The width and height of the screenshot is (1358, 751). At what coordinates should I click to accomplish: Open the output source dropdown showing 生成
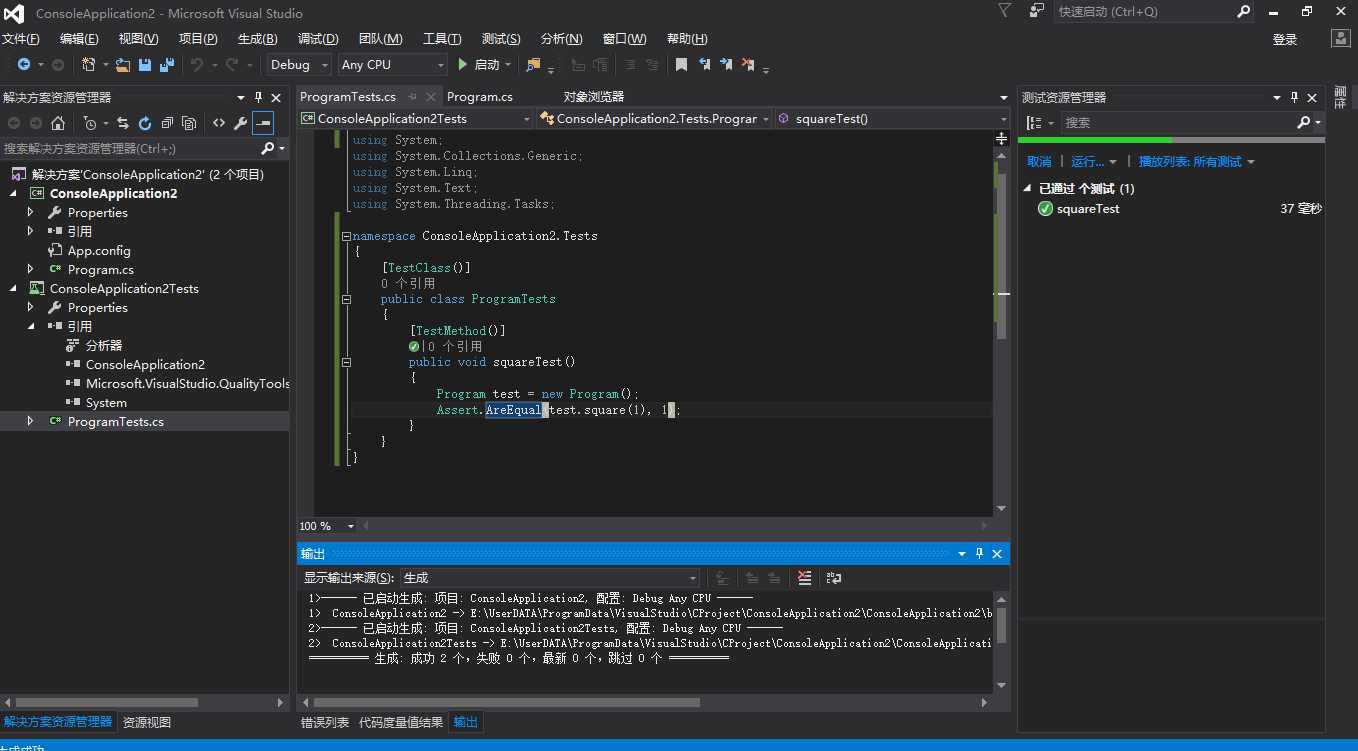coord(550,578)
